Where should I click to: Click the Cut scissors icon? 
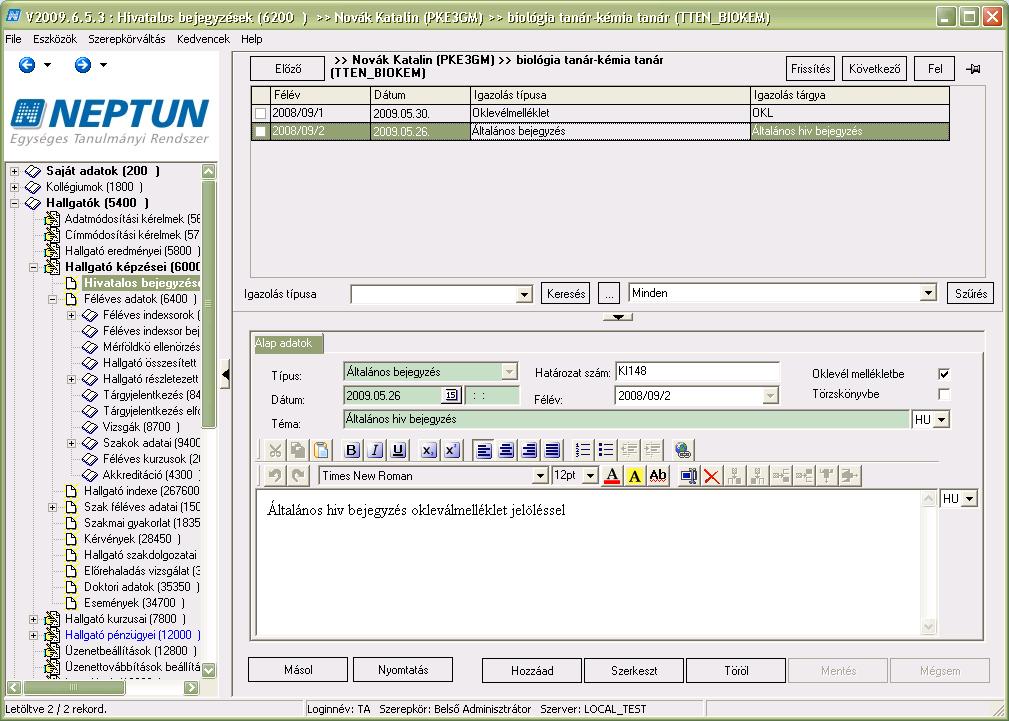click(x=275, y=450)
